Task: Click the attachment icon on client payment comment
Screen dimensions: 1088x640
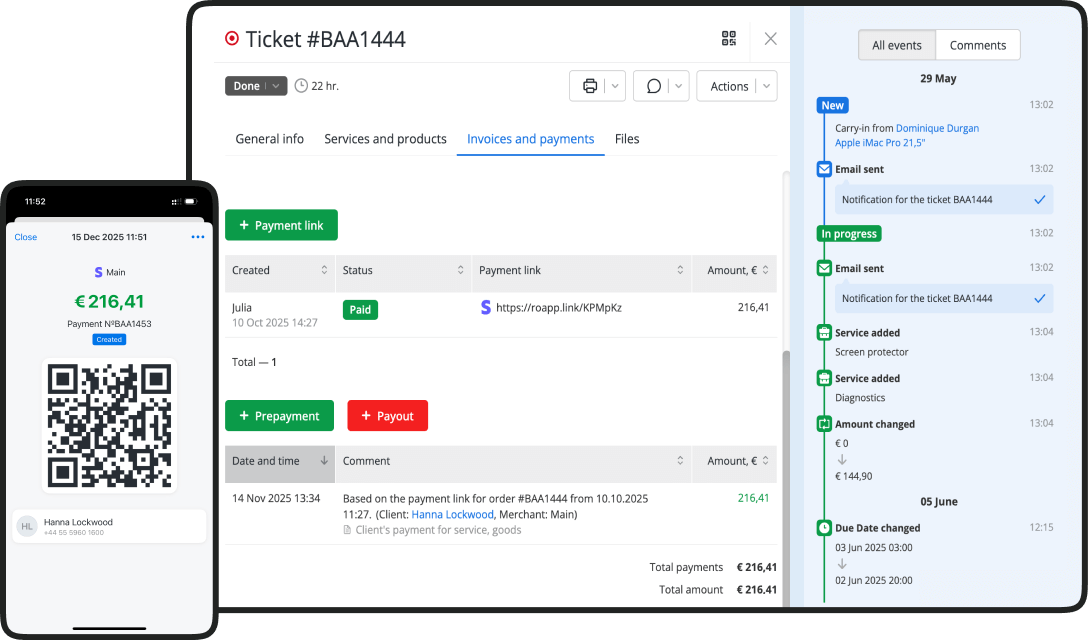Action: click(x=350, y=530)
